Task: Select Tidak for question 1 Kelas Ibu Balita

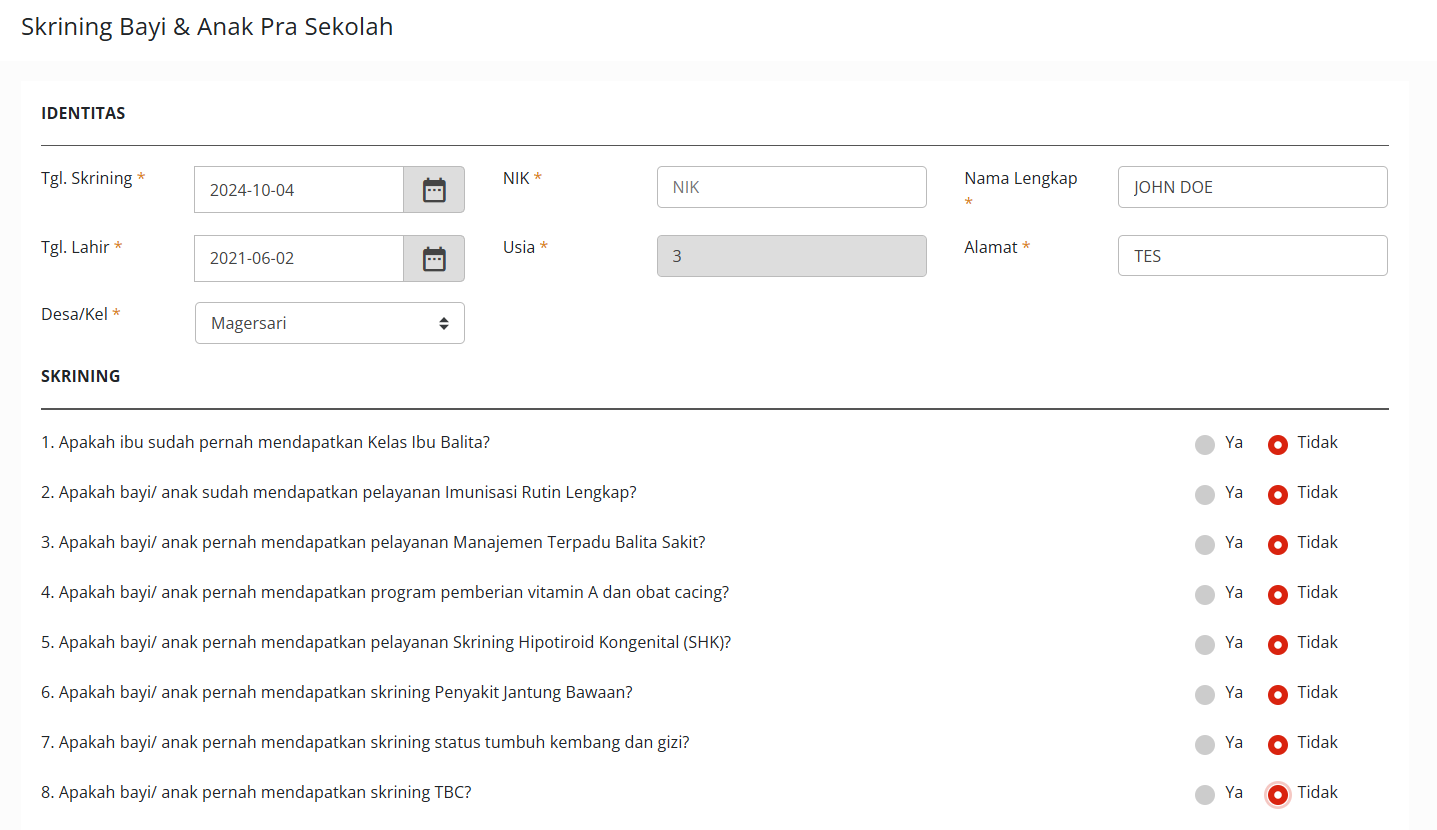Action: pos(1277,444)
